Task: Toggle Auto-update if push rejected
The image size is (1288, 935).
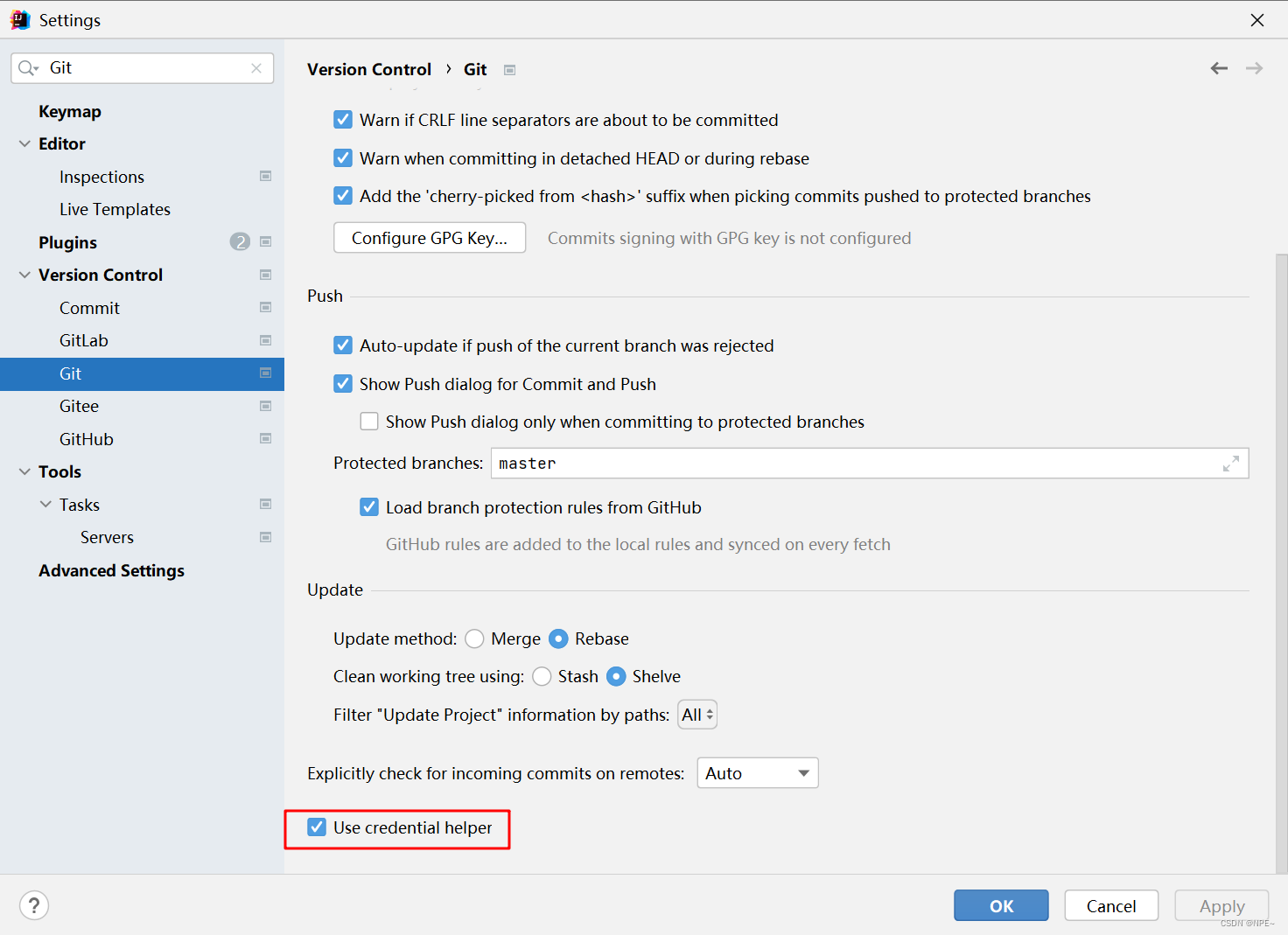Action: point(343,345)
